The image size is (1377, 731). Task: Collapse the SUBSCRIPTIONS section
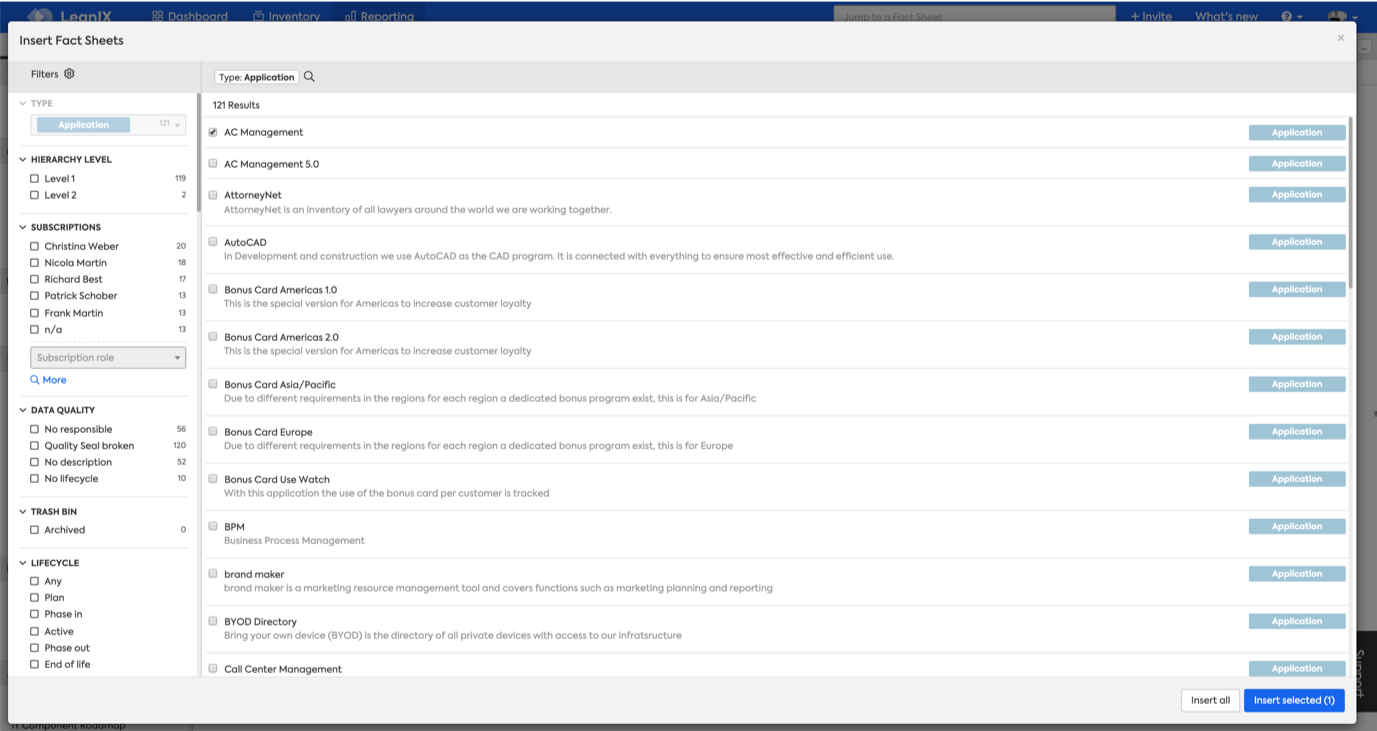point(23,227)
